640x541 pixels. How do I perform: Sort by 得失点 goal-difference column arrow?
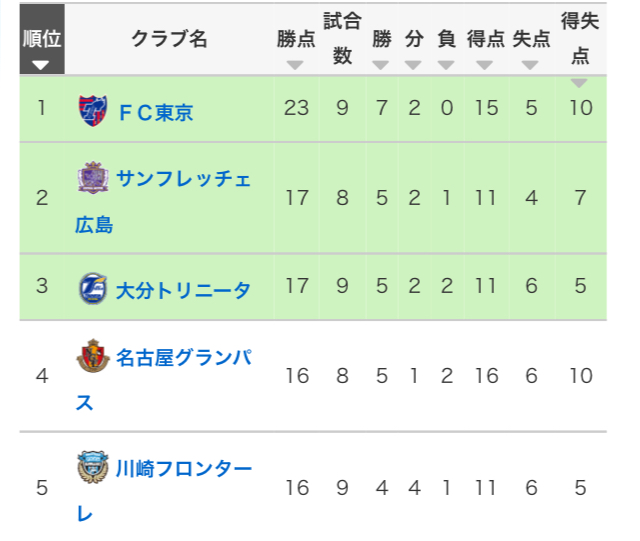579,83
